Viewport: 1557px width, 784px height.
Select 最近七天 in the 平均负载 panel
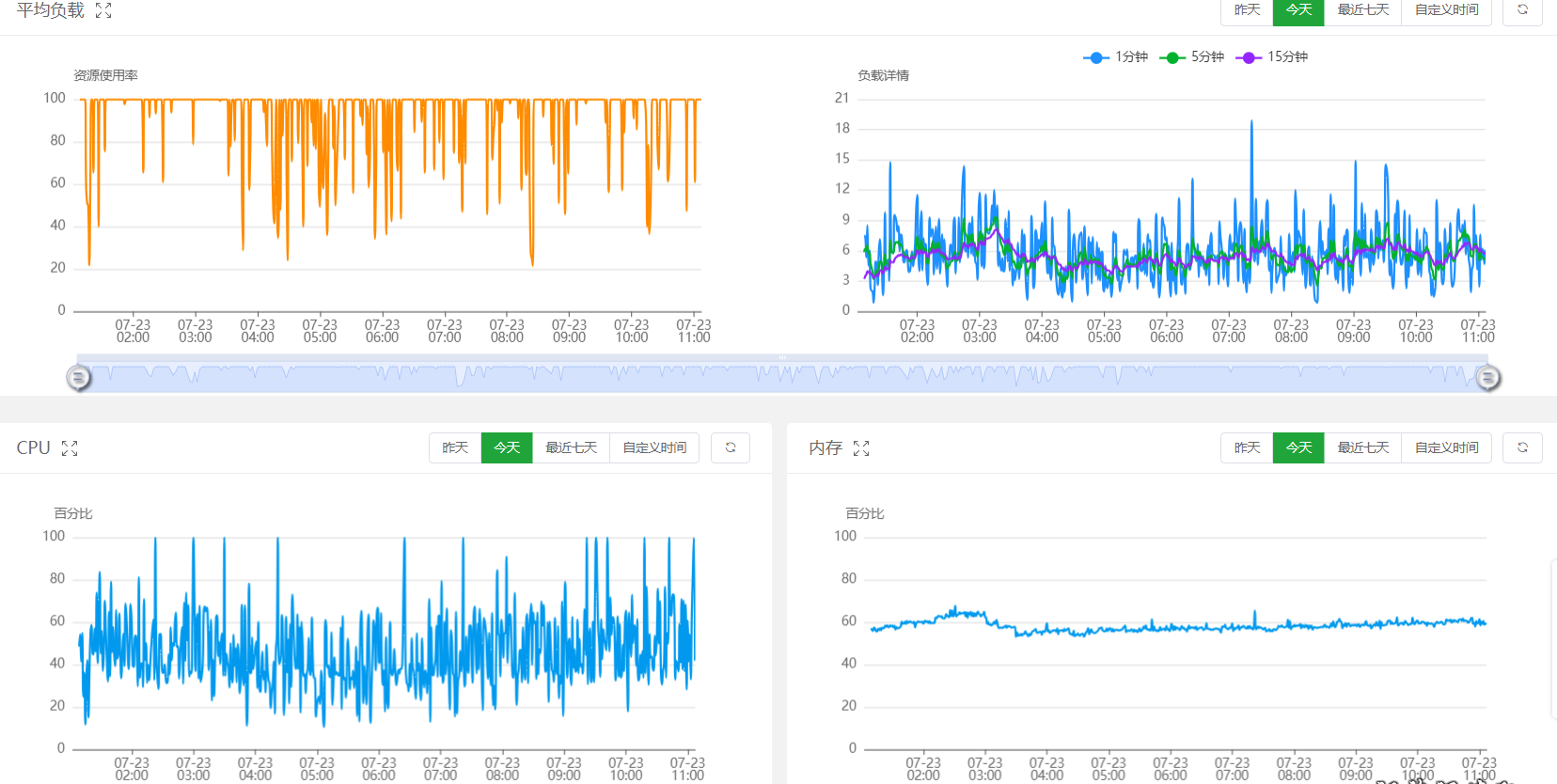1362,9
